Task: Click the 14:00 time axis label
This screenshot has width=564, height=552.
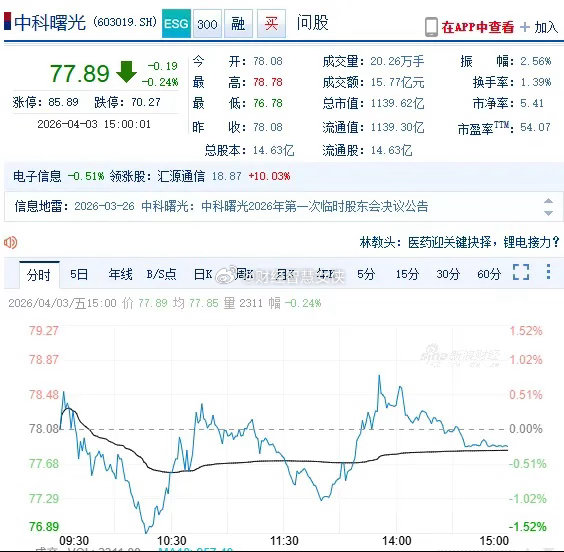Action: coord(397,540)
